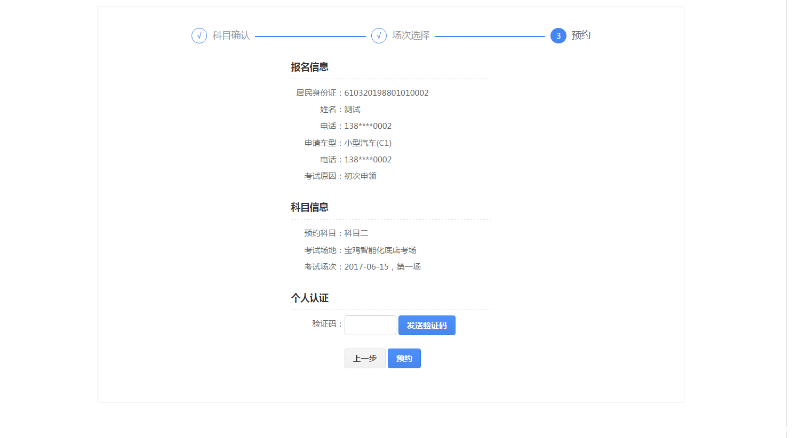797x438 pixels.
Task: Click the checkmark icon for 场次选择 step
Action: coord(379,36)
